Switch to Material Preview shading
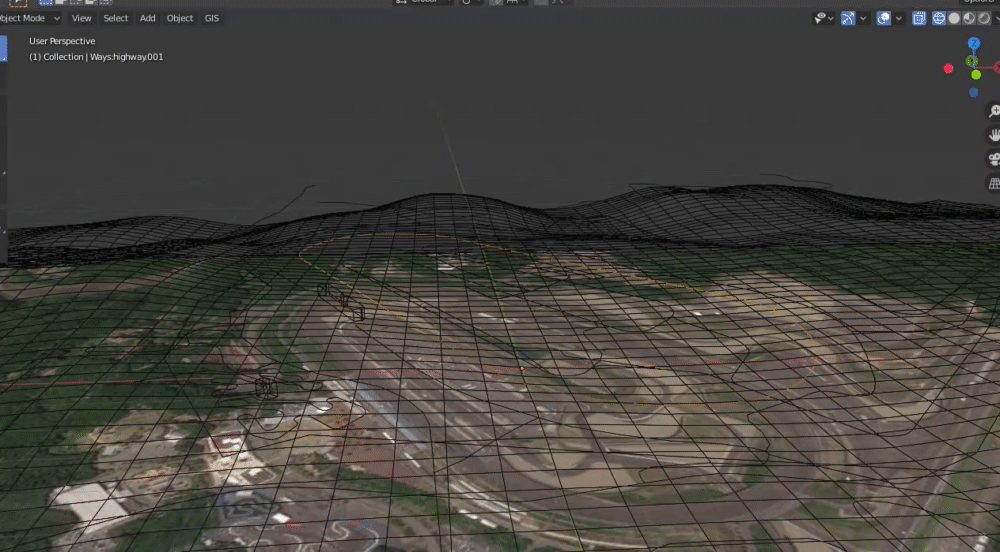Screen dimensions: 1000x552 969,18
